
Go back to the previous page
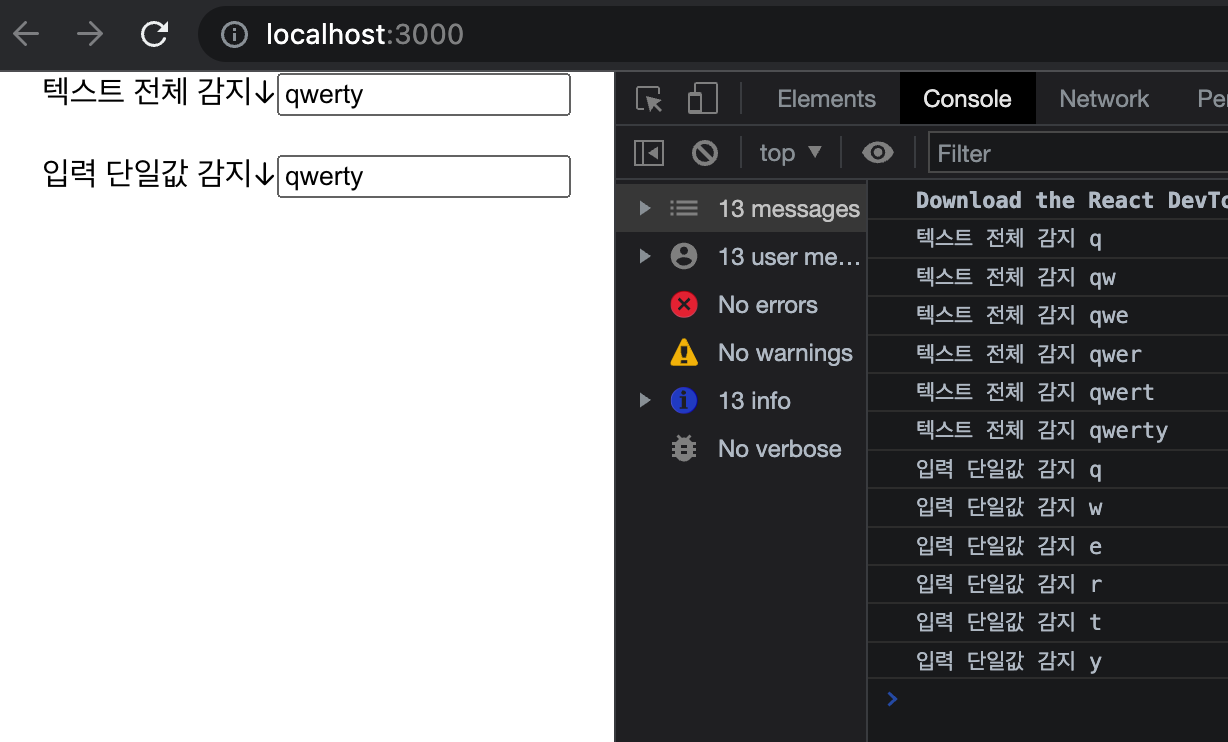26,35
